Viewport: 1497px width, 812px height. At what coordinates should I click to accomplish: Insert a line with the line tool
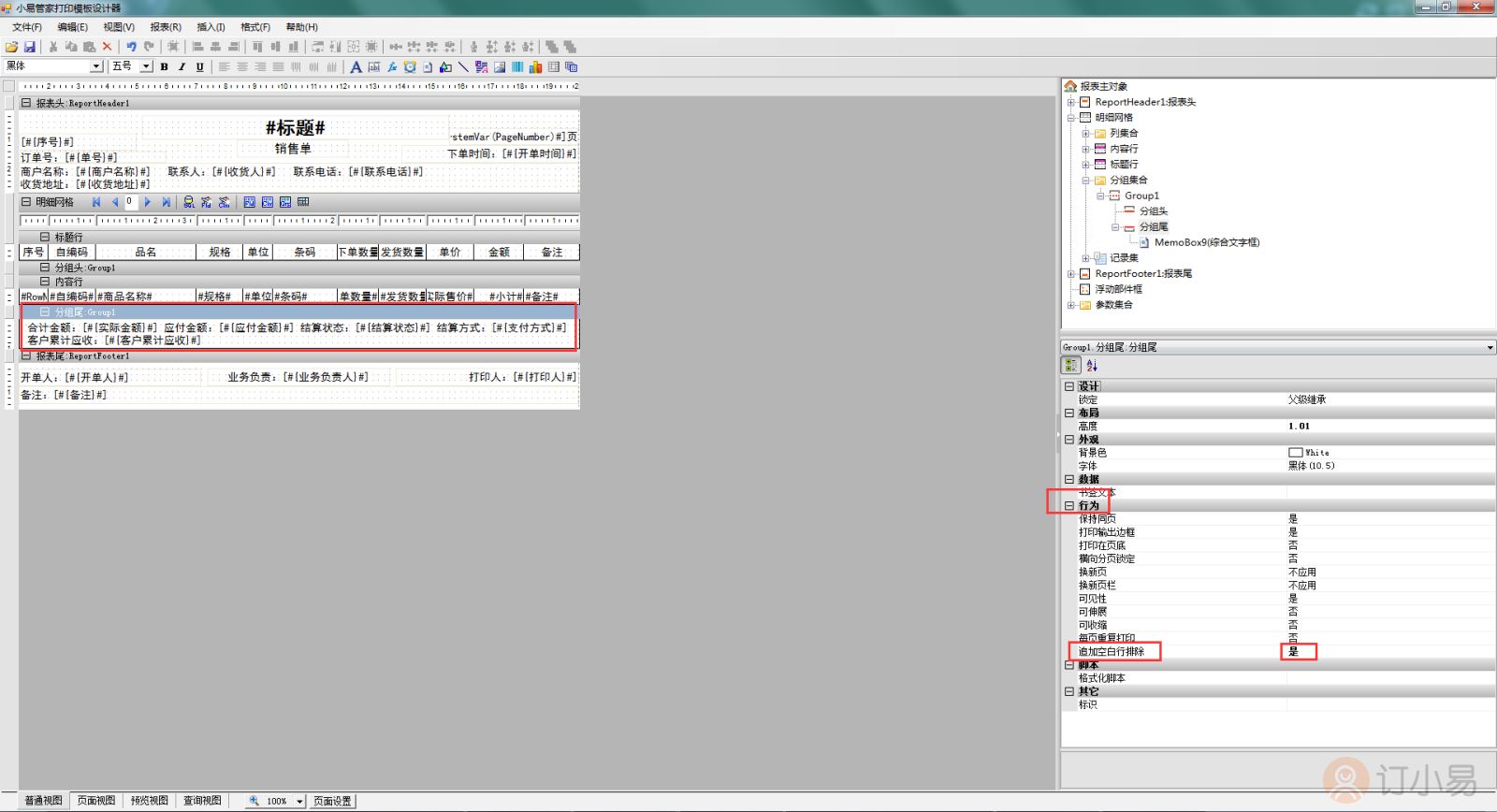tap(463, 66)
